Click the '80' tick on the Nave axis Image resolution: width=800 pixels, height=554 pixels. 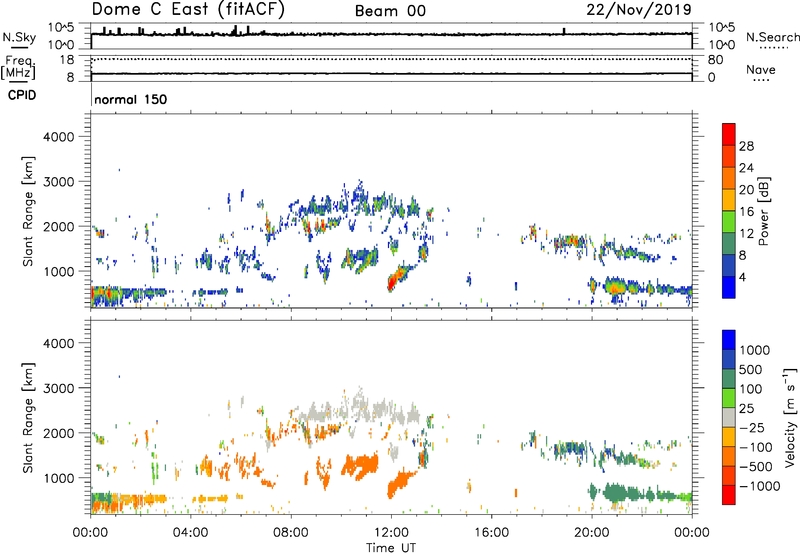(x=715, y=60)
